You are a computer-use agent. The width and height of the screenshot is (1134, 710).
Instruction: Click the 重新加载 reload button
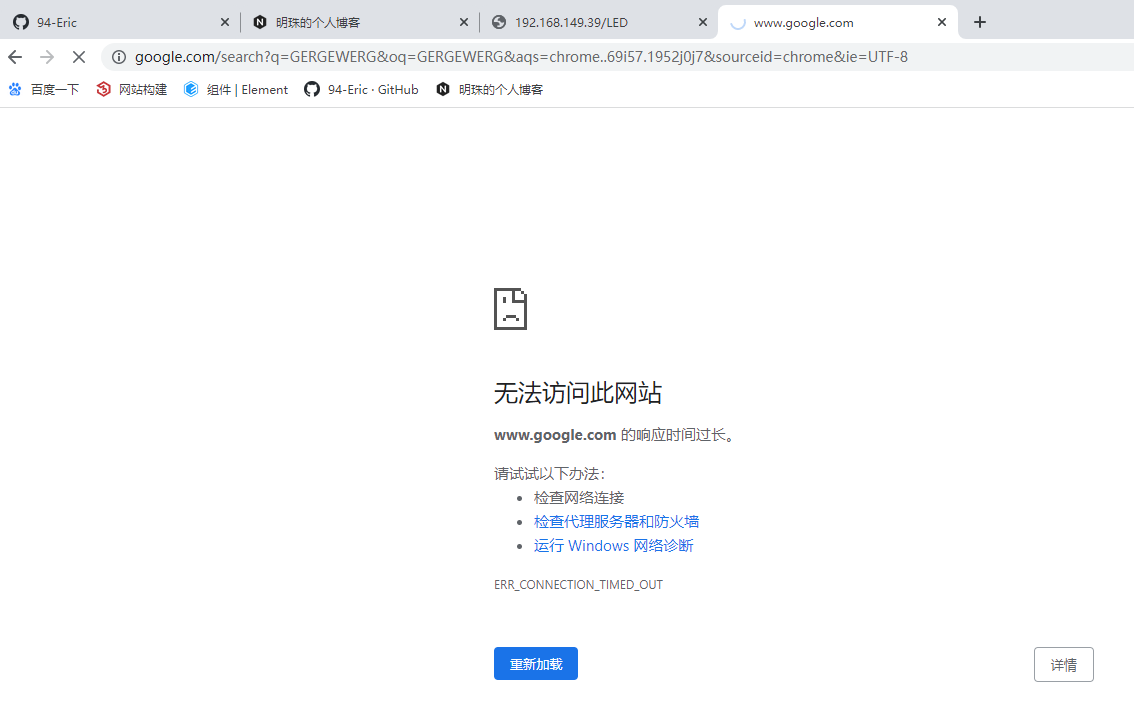coord(536,664)
